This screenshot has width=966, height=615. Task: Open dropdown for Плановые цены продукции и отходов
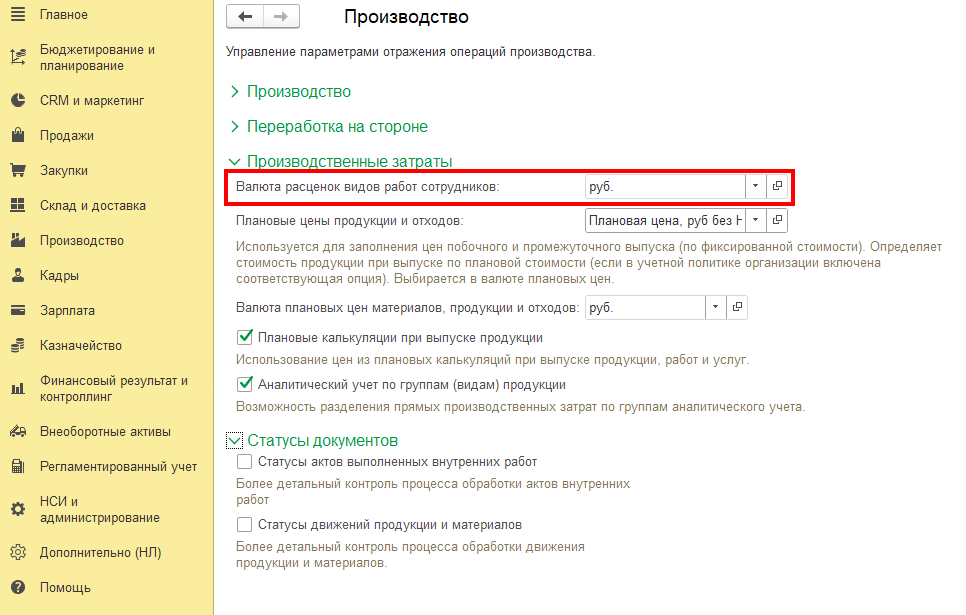755,220
